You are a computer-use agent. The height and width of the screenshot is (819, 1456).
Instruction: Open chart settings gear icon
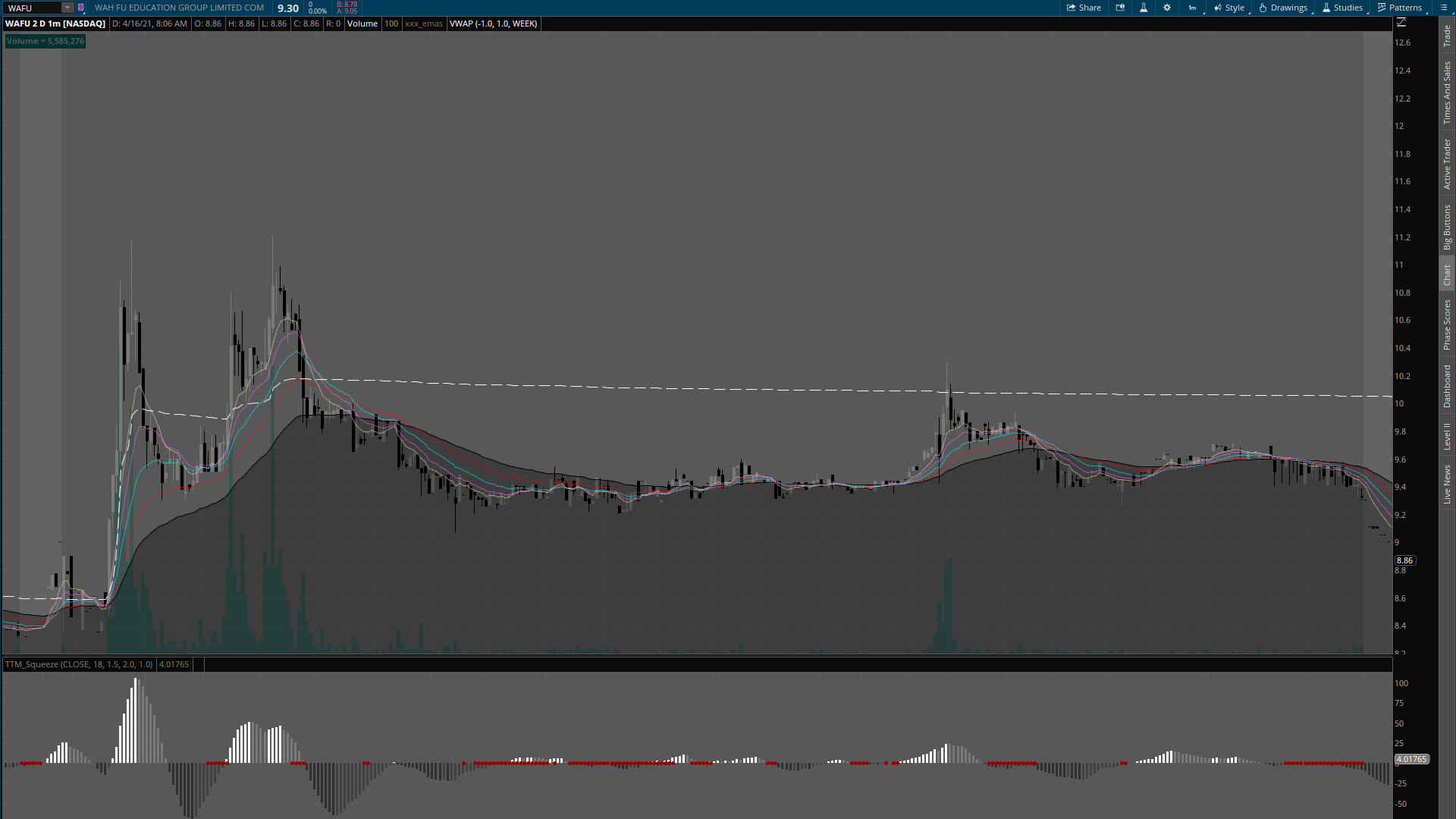click(x=1167, y=8)
